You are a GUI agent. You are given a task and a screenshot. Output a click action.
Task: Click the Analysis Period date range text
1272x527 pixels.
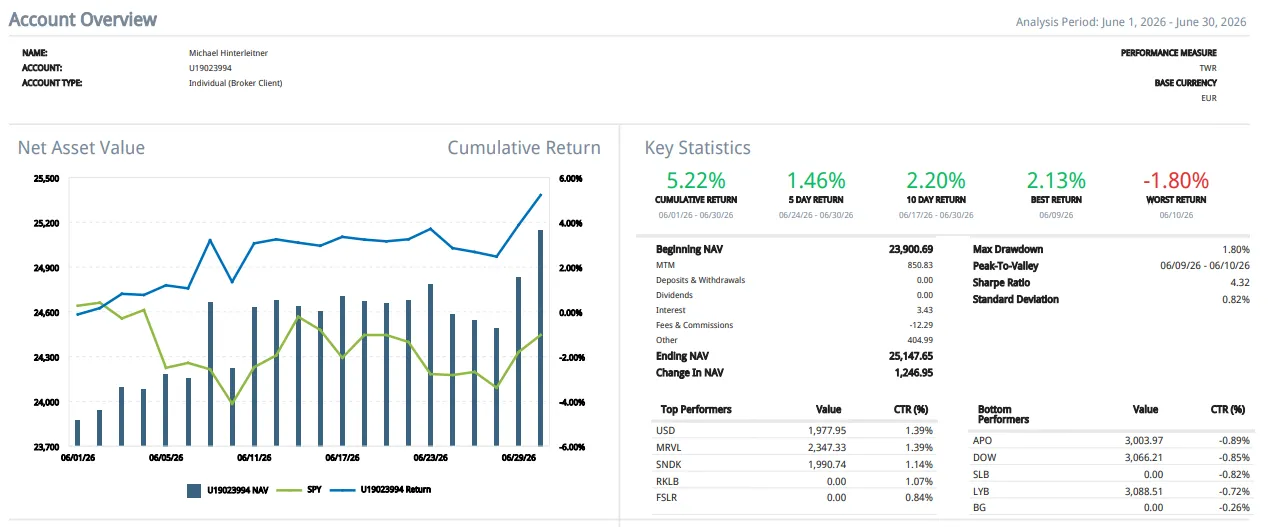pyautogui.click(x=1131, y=22)
